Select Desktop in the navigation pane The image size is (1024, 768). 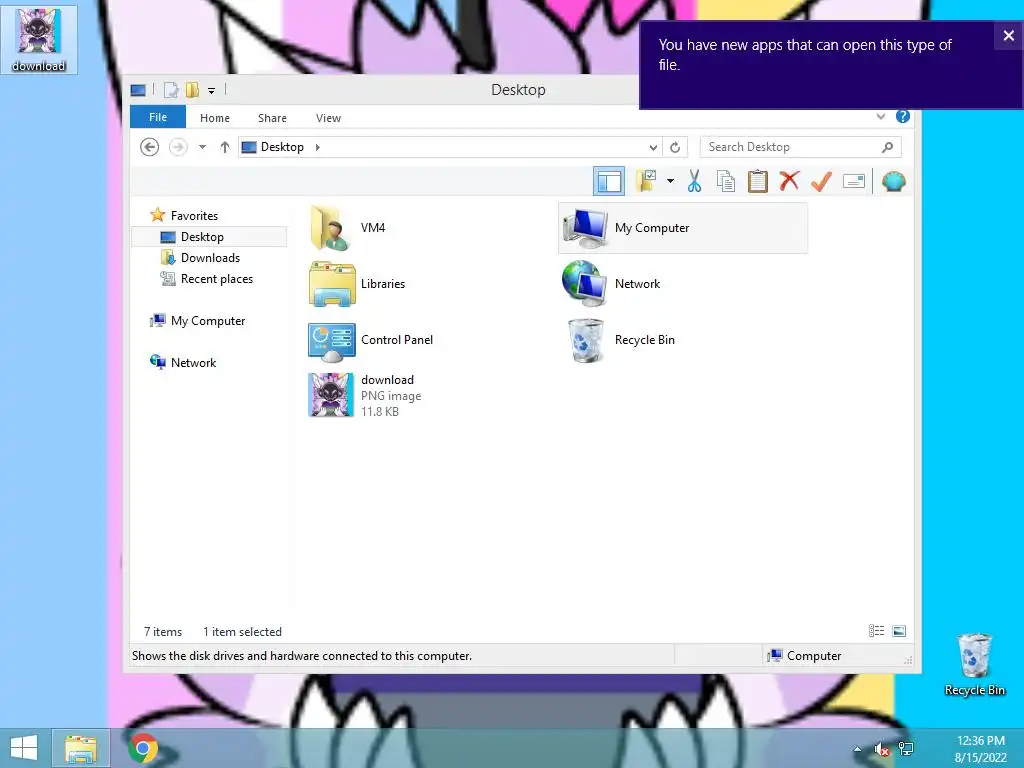click(x=209, y=236)
